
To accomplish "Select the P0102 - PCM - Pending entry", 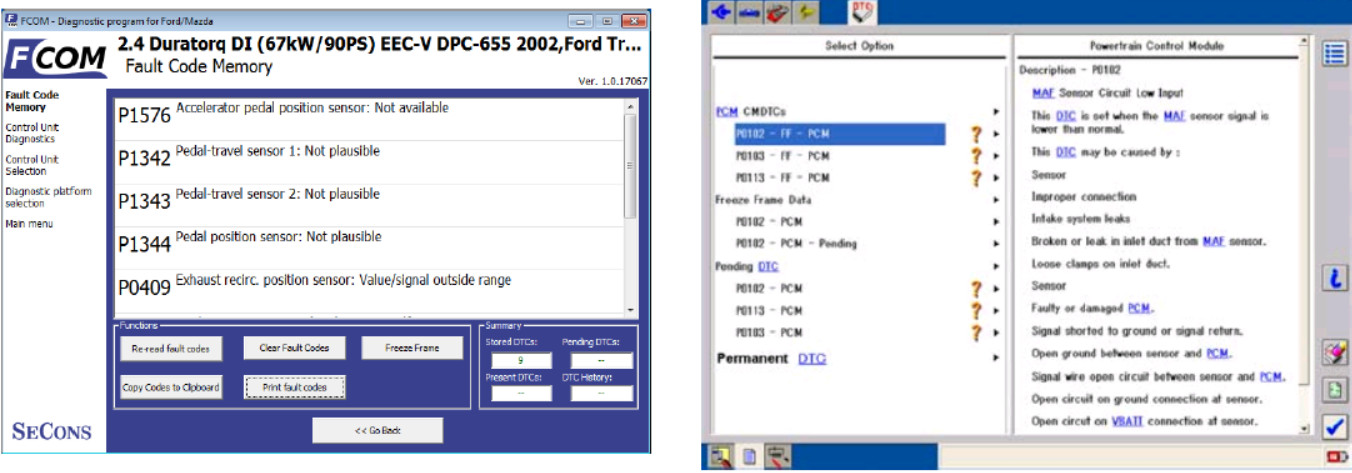I will pyautogui.click(x=796, y=244).
